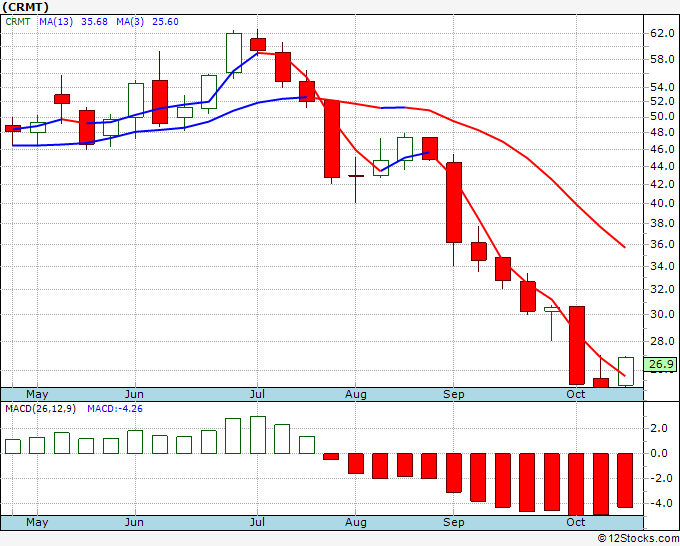This screenshot has height=546, width=680.
Task: Click the last green October candlestick
Action: tap(626, 371)
